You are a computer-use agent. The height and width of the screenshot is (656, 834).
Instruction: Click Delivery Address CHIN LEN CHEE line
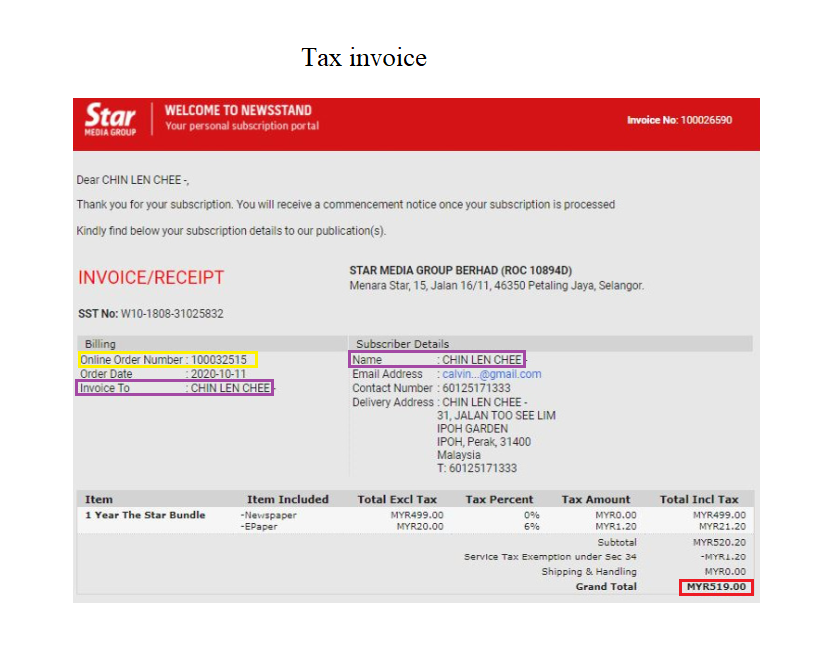coord(440,403)
